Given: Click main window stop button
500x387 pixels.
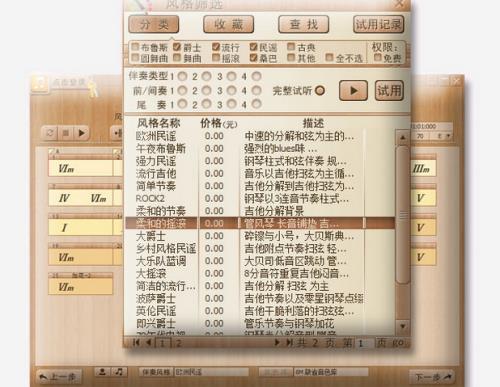Looking at the screenshot, I should pyautogui.click(x=66, y=133).
